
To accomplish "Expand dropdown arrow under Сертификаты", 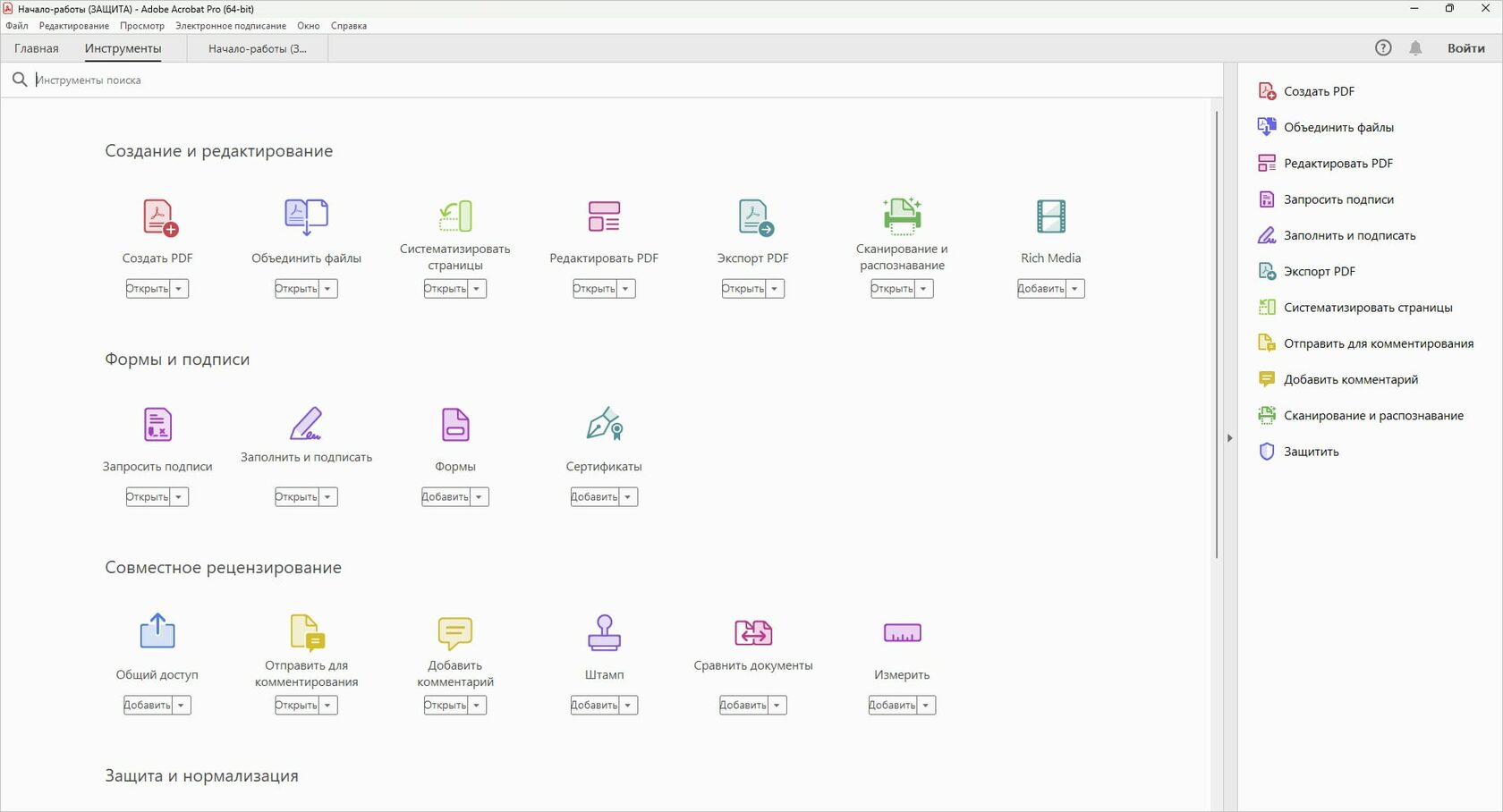I will (628, 497).
